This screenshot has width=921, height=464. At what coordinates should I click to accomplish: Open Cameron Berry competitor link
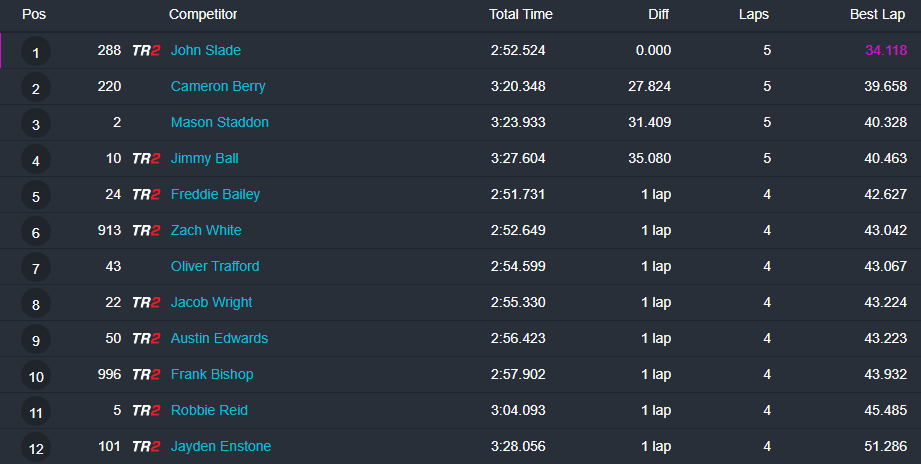point(218,87)
